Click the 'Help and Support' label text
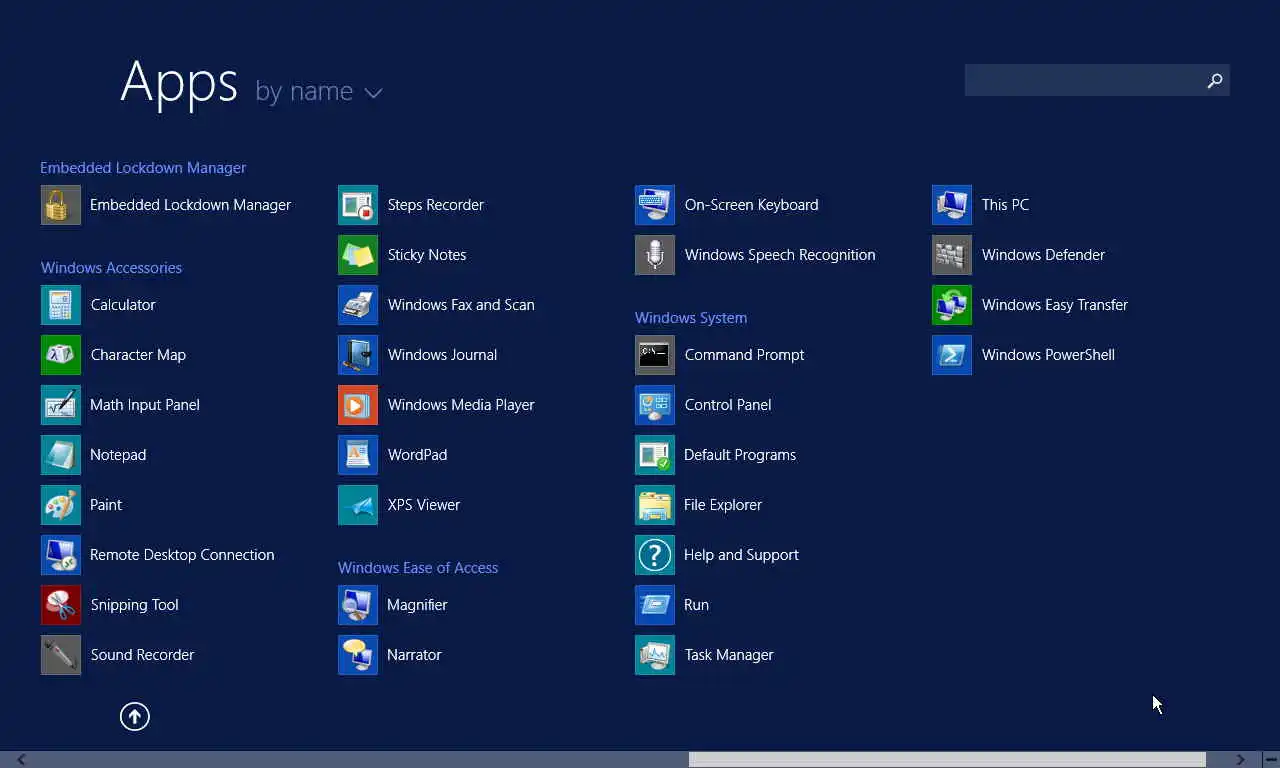The width and height of the screenshot is (1280, 768). pyautogui.click(x=741, y=555)
